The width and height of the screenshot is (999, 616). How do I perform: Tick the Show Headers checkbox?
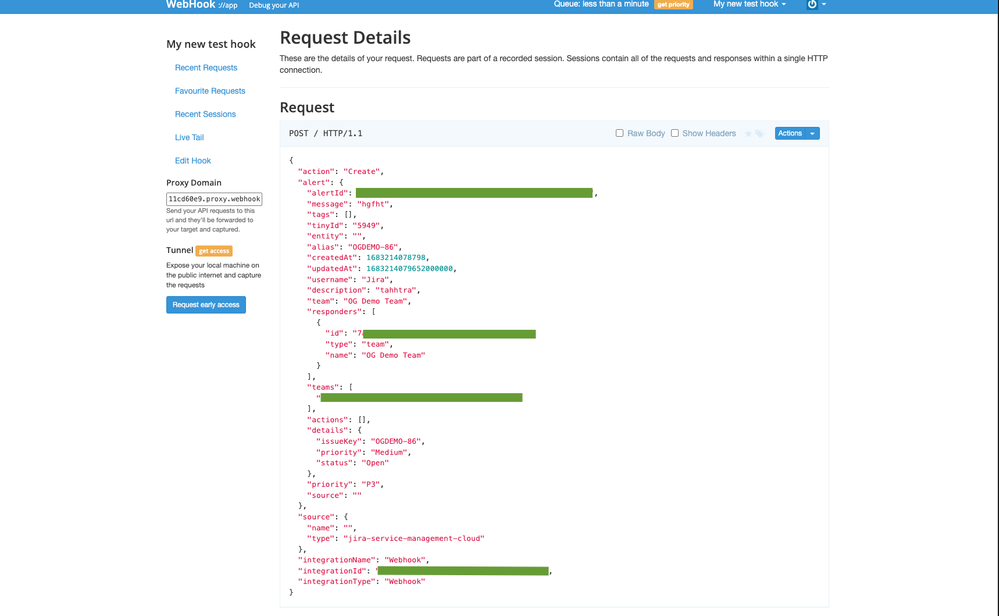675,133
